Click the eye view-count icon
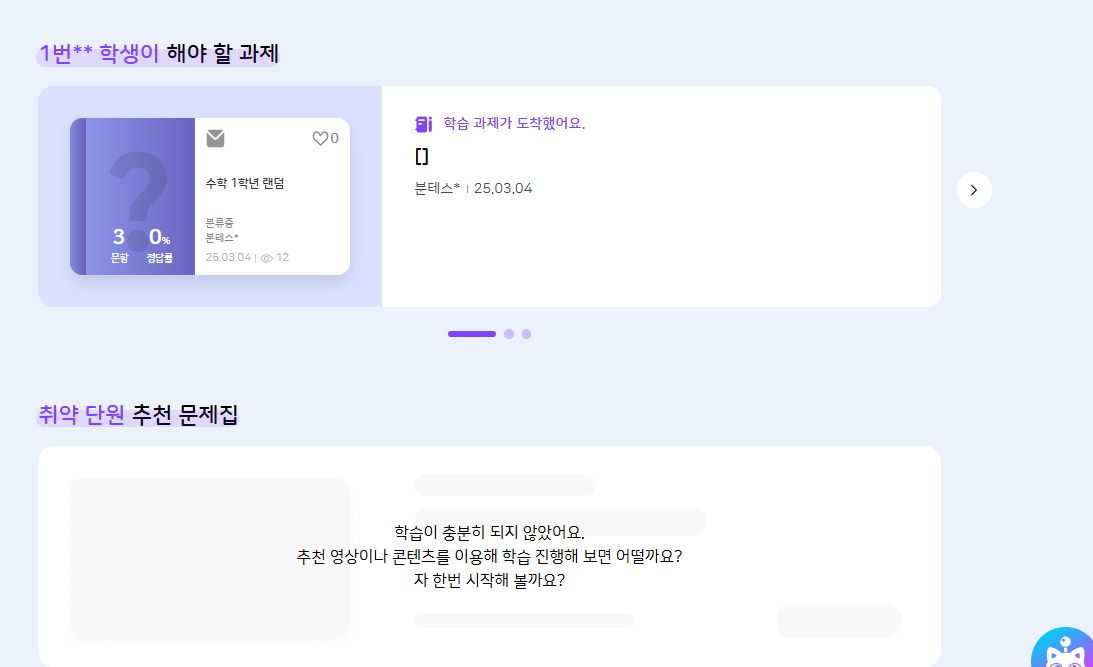Image resolution: width=1093 pixels, height=667 pixels. pyautogui.click(x=266, y=258)
